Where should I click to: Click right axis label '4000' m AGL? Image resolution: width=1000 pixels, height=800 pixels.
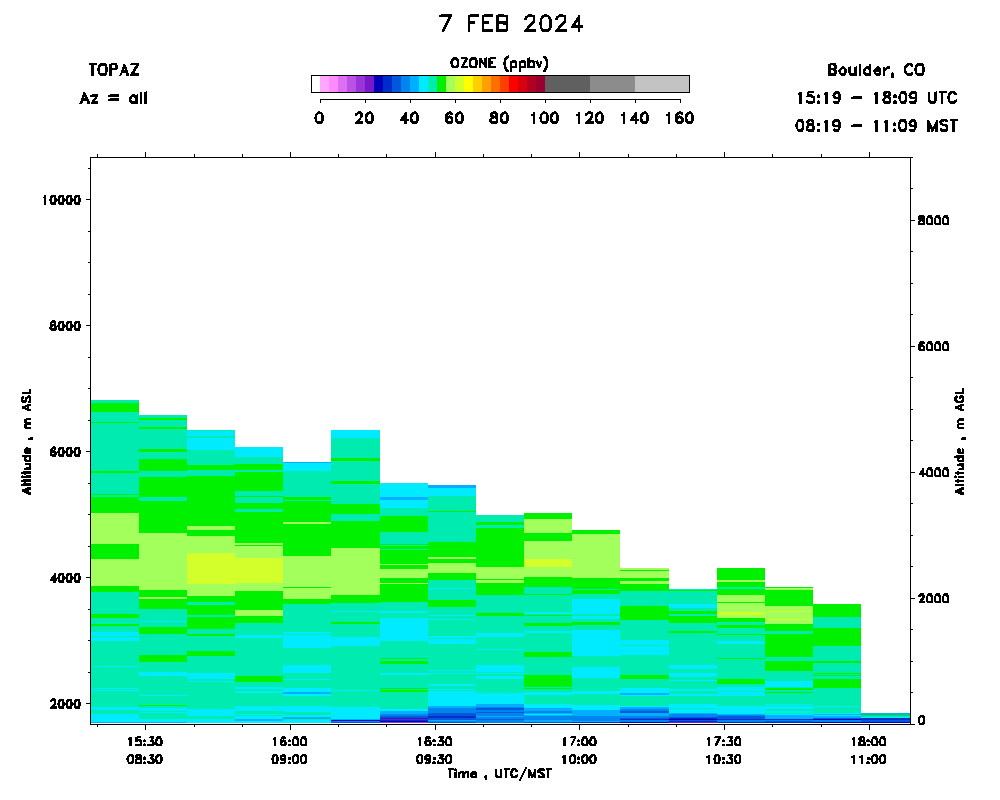pyautogui.click(x=934, y=473)
